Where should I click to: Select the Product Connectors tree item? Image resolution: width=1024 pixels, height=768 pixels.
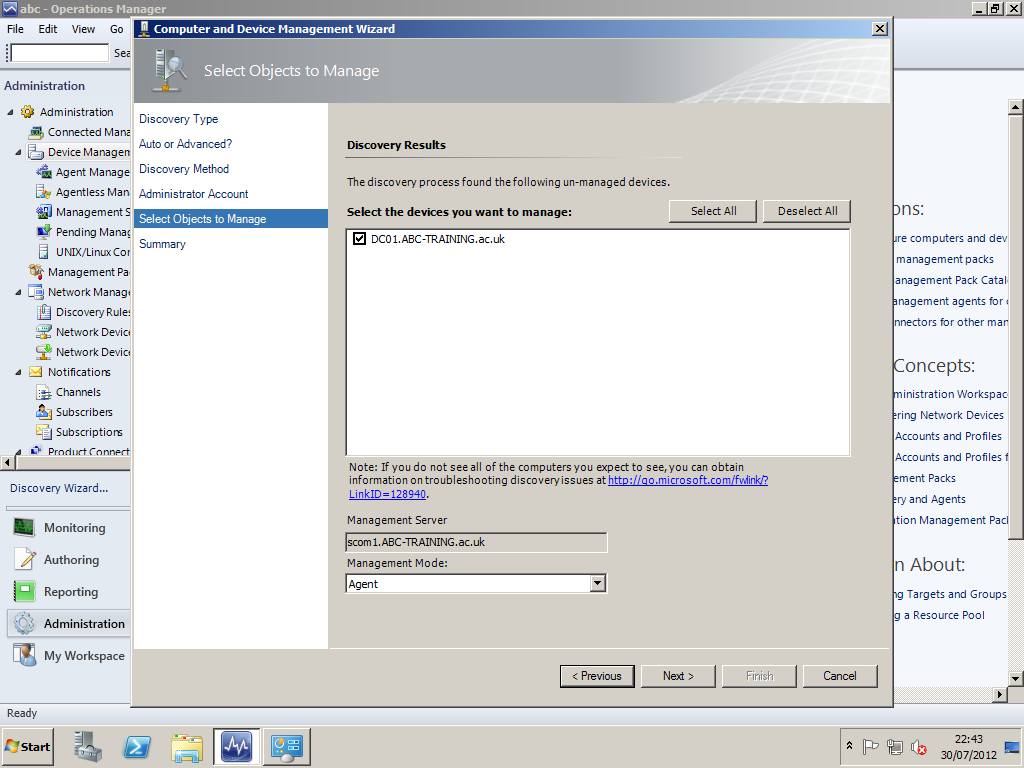pyautogui.click(x=88, y=451)
